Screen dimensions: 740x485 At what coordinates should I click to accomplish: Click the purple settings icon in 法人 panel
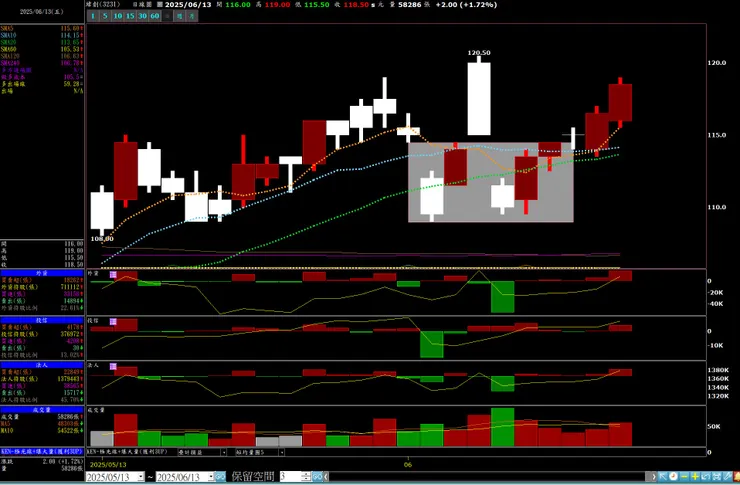pos(113,366)
